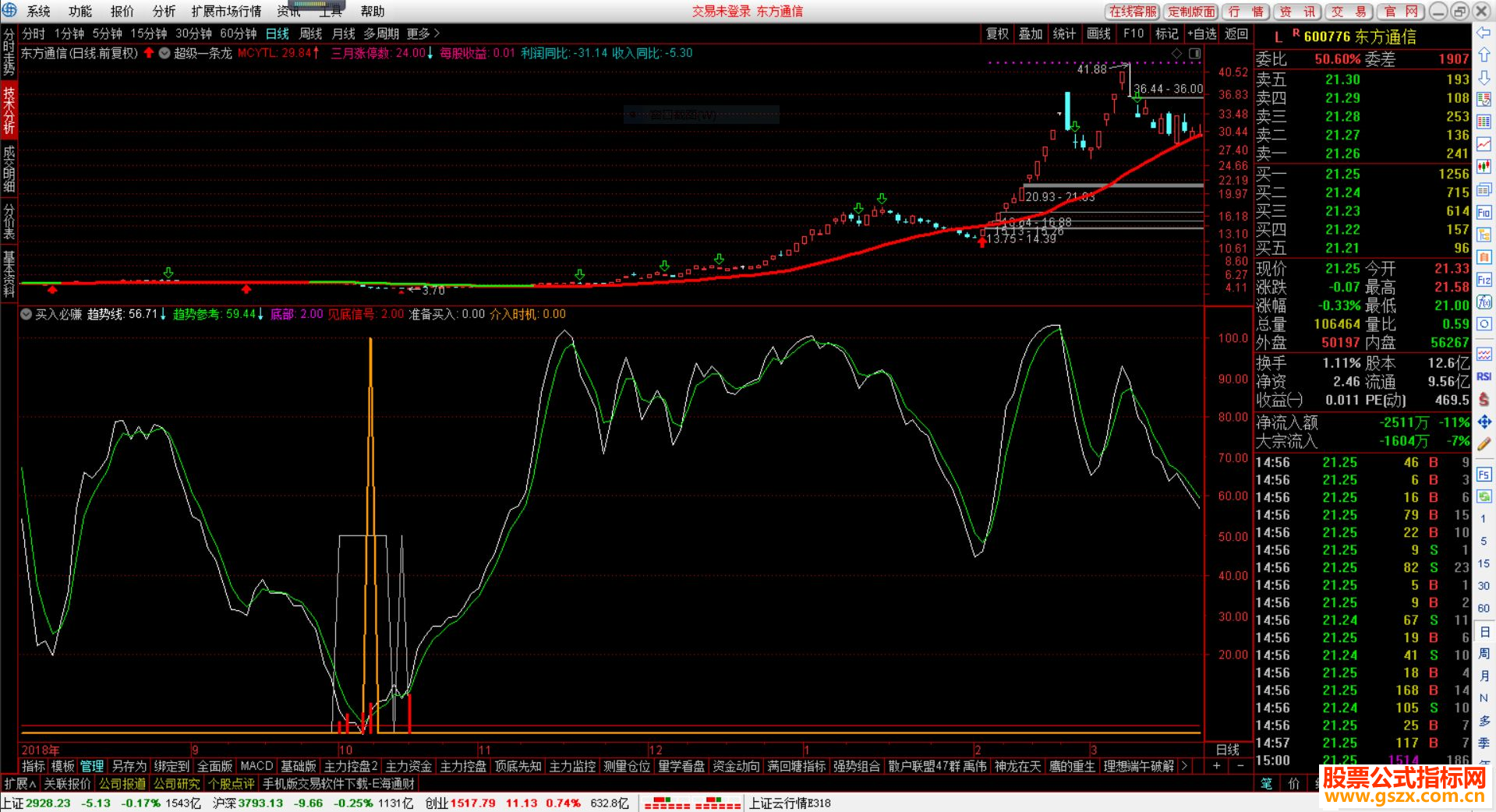Click the 600776 东方通信 stock title
The width and height of the screenshot is (1496, 812).
1360,37
